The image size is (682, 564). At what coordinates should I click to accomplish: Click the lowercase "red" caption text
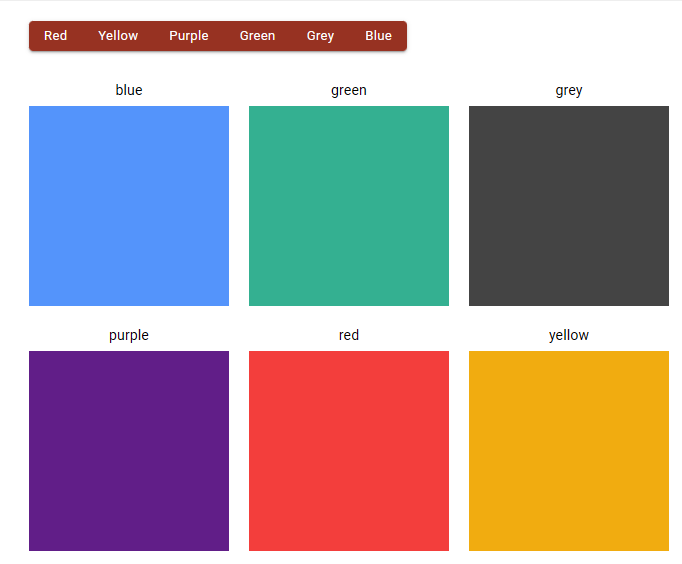(349, 335)
